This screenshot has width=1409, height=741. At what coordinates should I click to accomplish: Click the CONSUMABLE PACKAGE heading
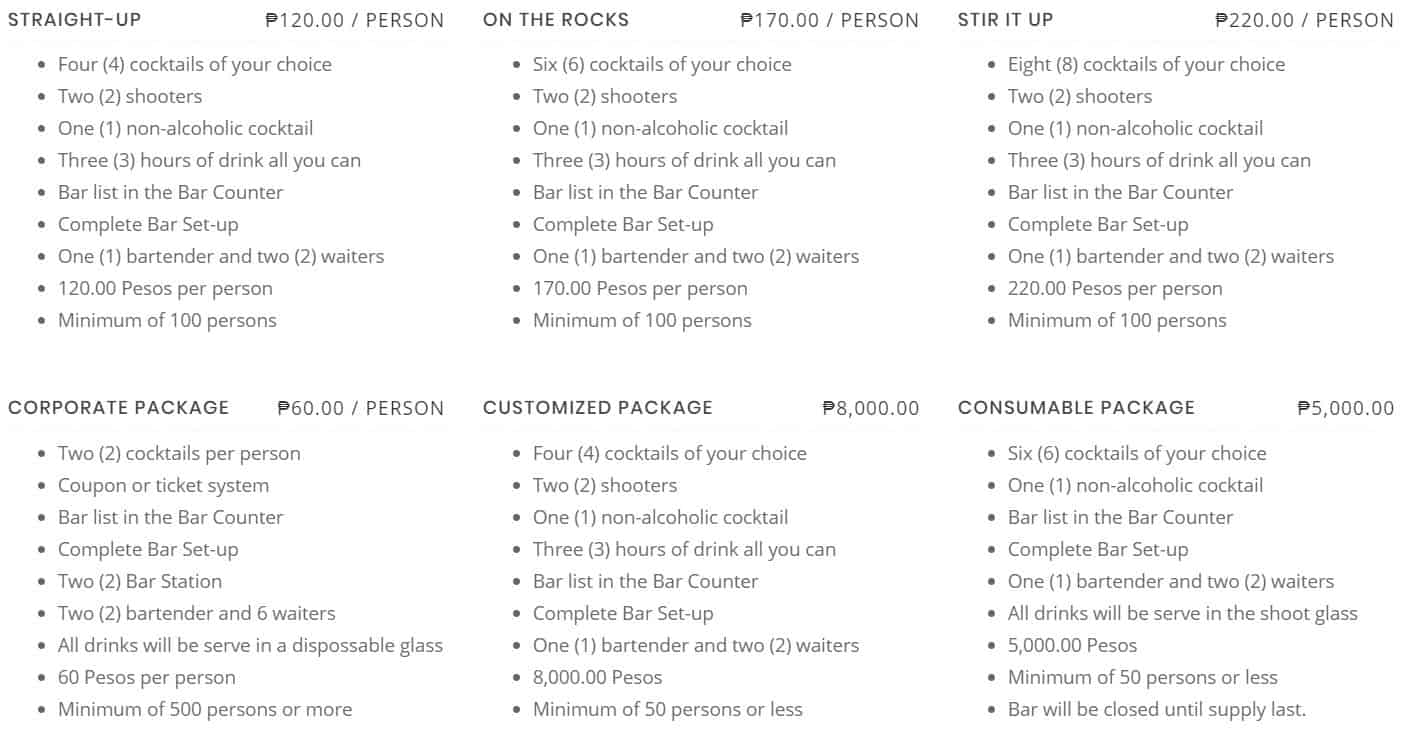[1076, 408]
